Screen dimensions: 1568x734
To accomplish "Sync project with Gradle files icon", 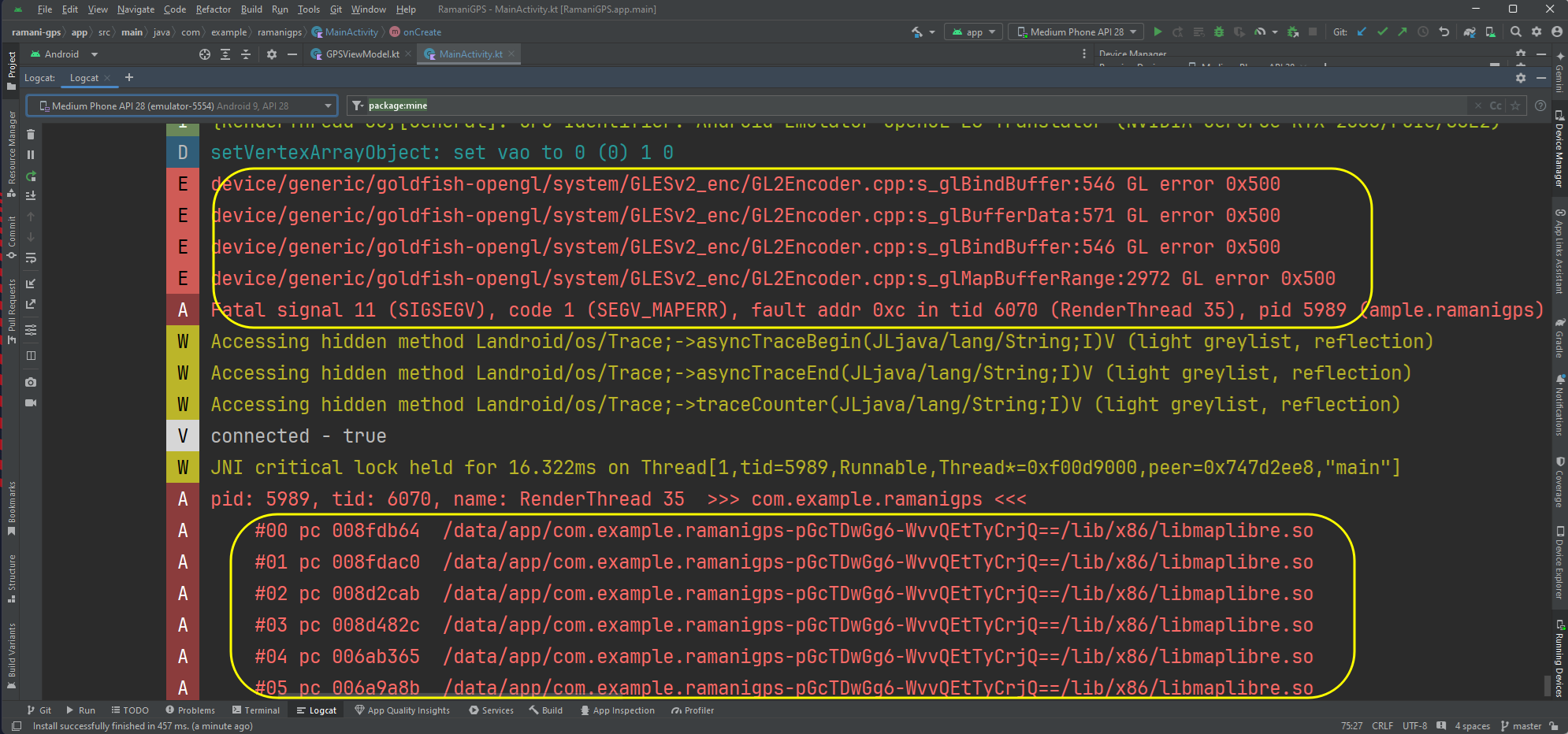I will pyautogui.click(x=1470, y=32).
